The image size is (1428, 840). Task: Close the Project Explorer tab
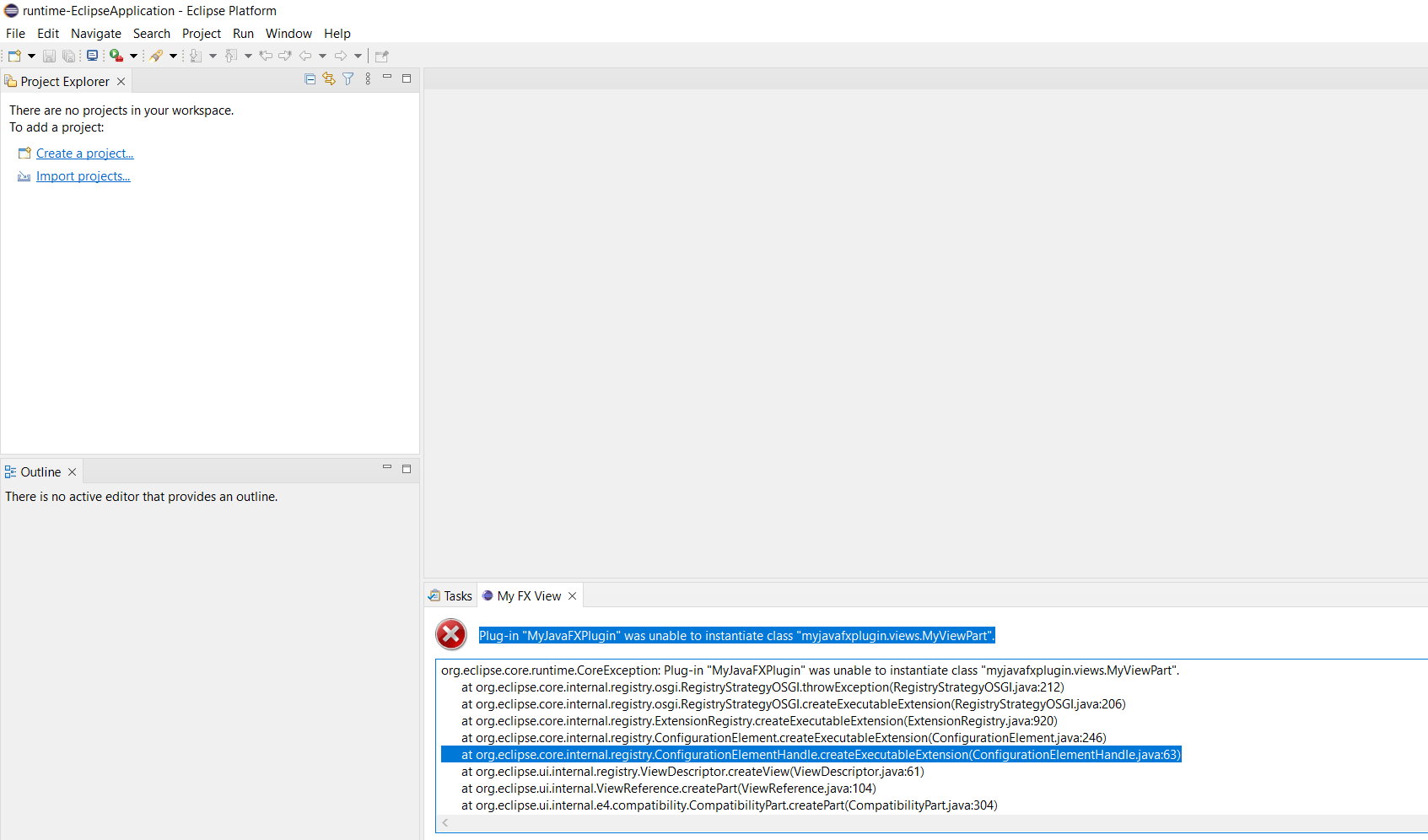[x=121, y=82]
